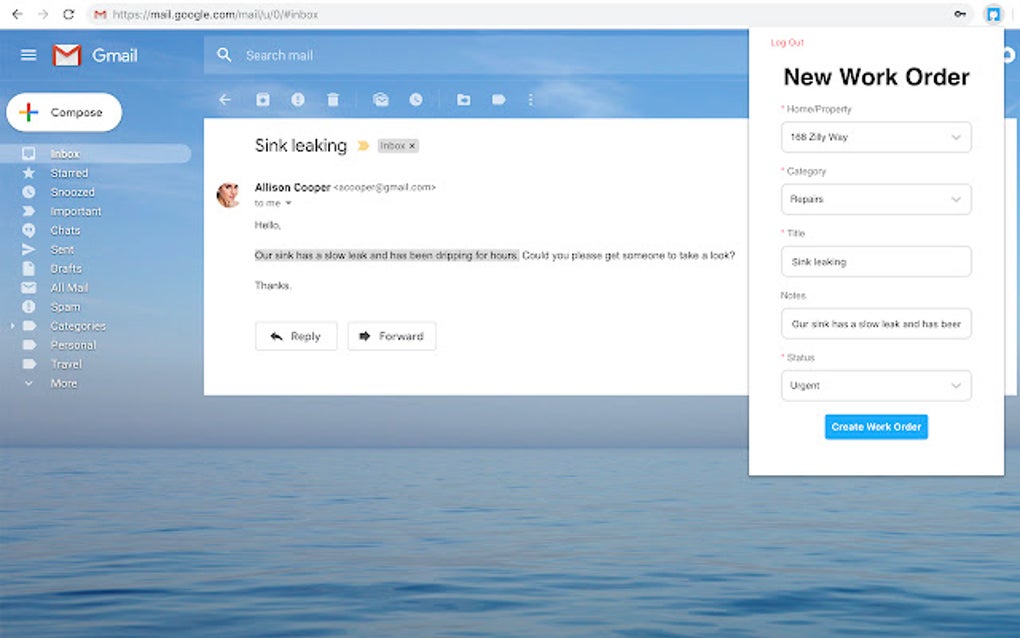The width and height of the screenshot is (1020, 638).
Task: Delete the open email with trash icon
Action: (x=333, y=100)
